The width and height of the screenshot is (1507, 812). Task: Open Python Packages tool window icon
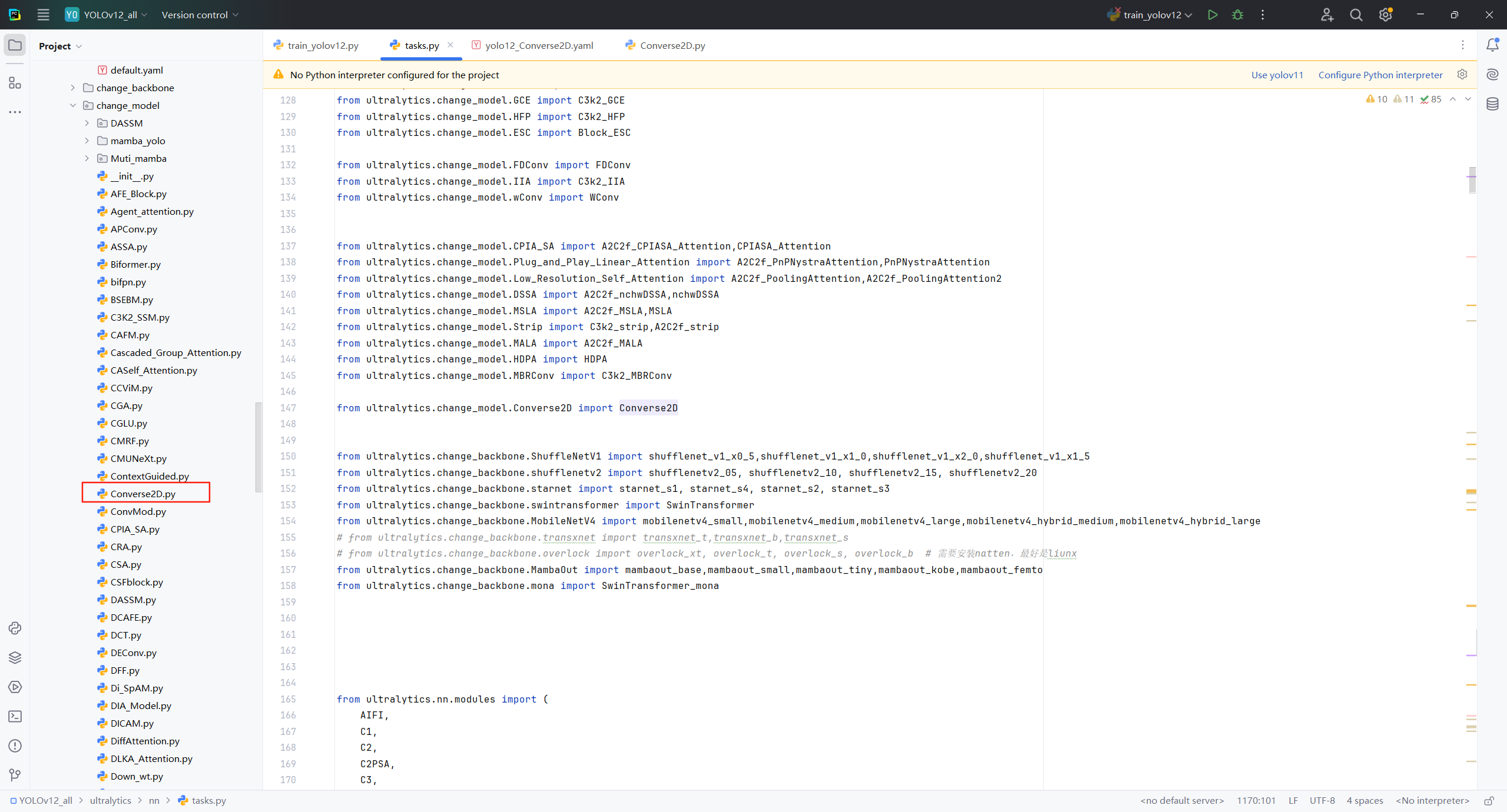coord(15,657)
